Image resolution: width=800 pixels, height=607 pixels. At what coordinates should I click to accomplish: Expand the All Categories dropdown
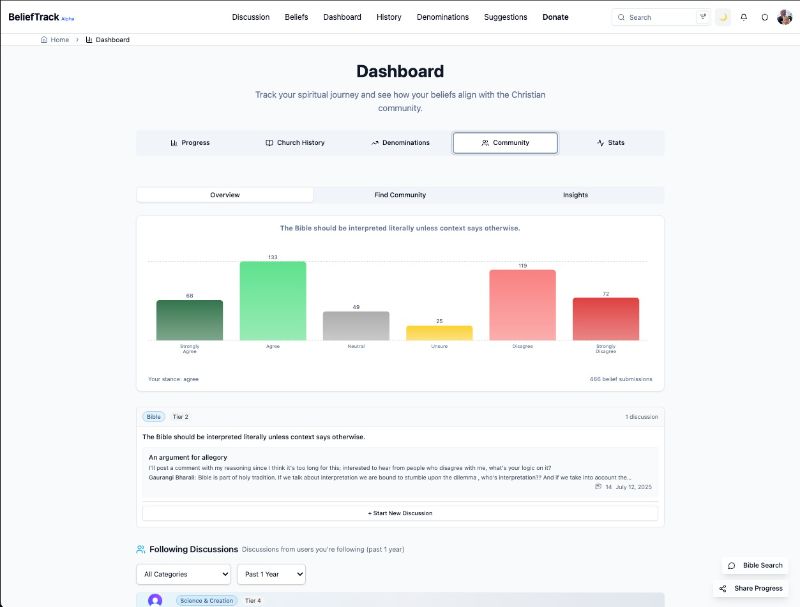point(183,574)
